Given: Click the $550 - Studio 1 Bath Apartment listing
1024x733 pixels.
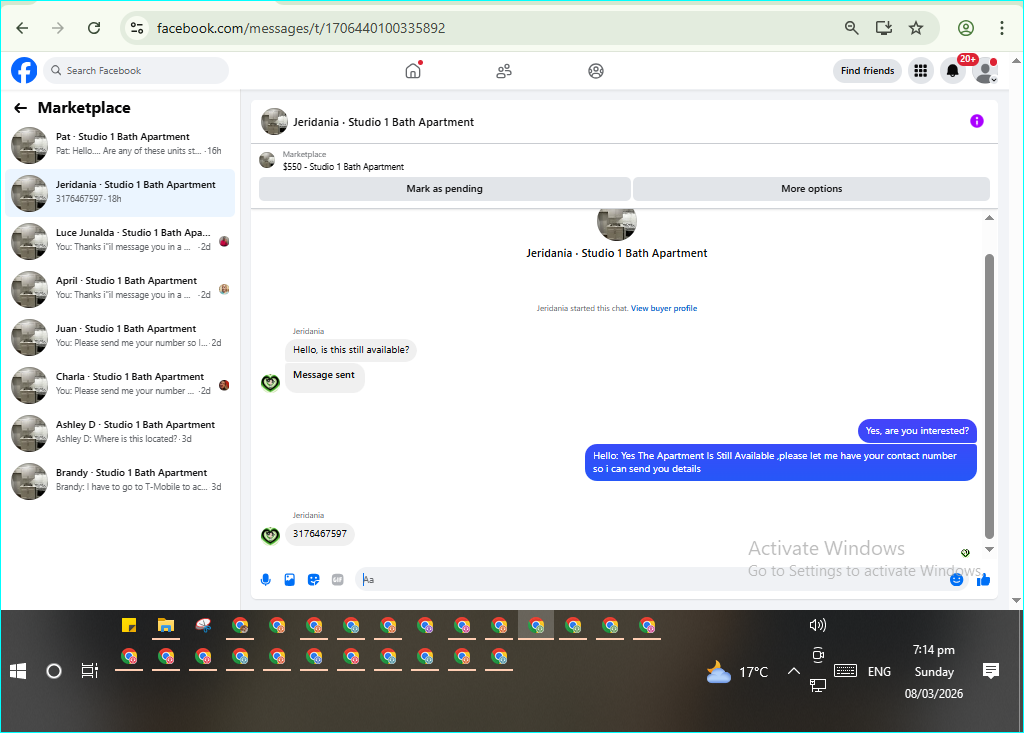Looking at the screenshot, I should click(x=343, y=167).
